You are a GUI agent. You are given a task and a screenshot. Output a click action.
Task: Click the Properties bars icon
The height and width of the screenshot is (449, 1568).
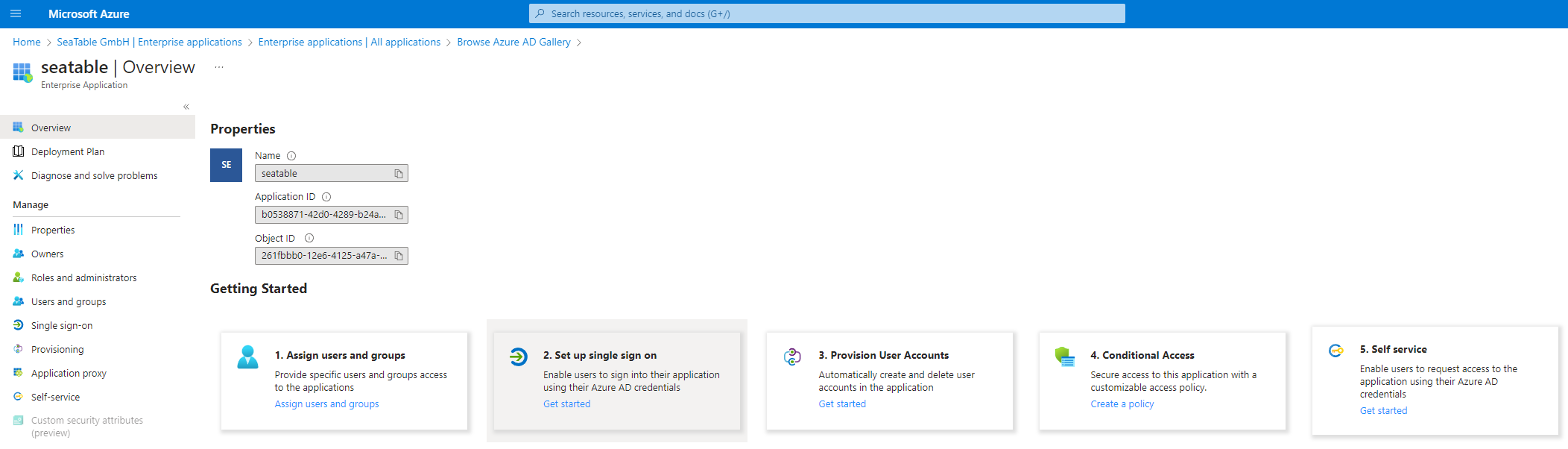18,230
